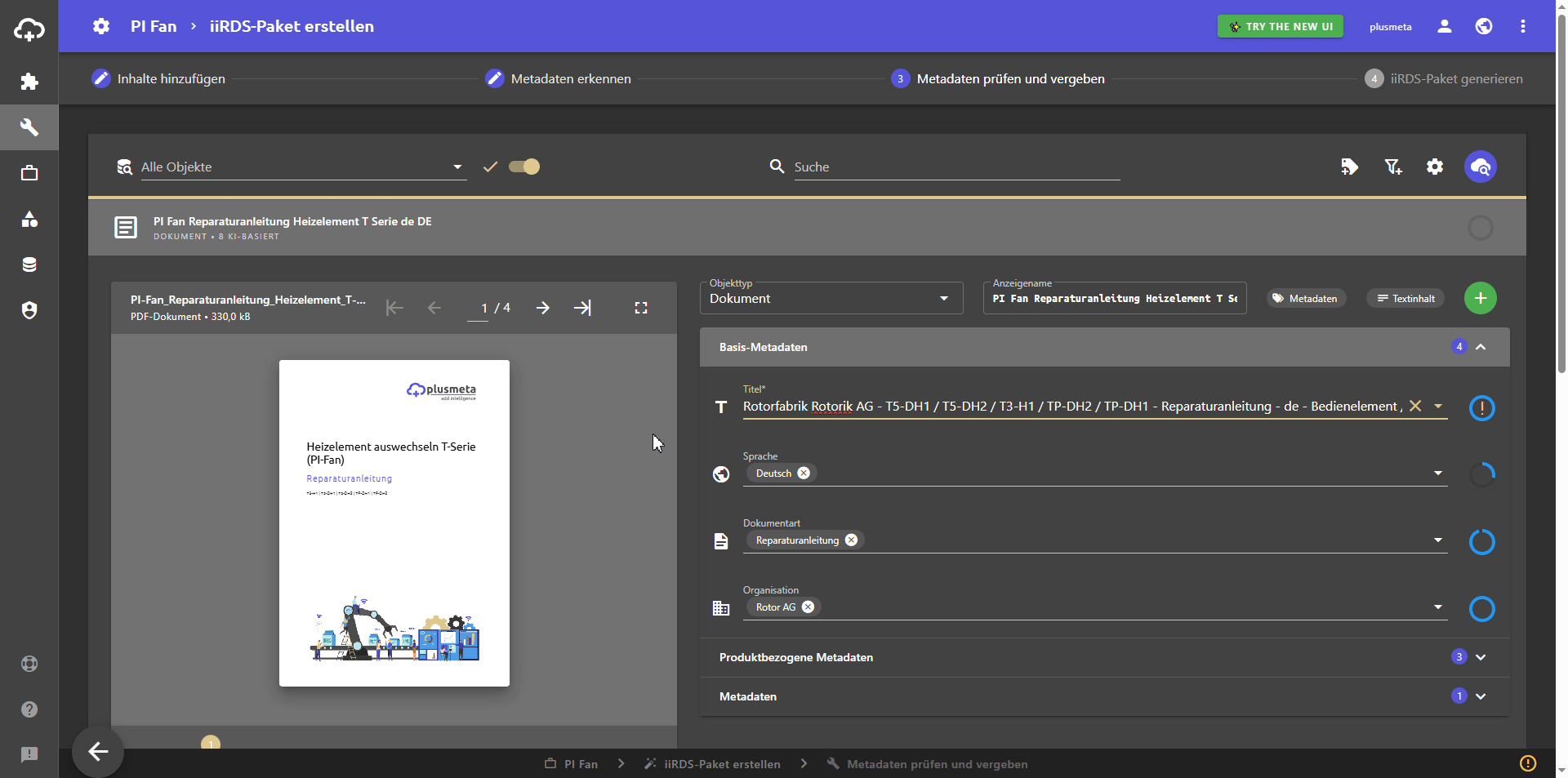
Task: Open the puzzle-piece extensions icon in sidebar
Action: (x=29, y=82)
